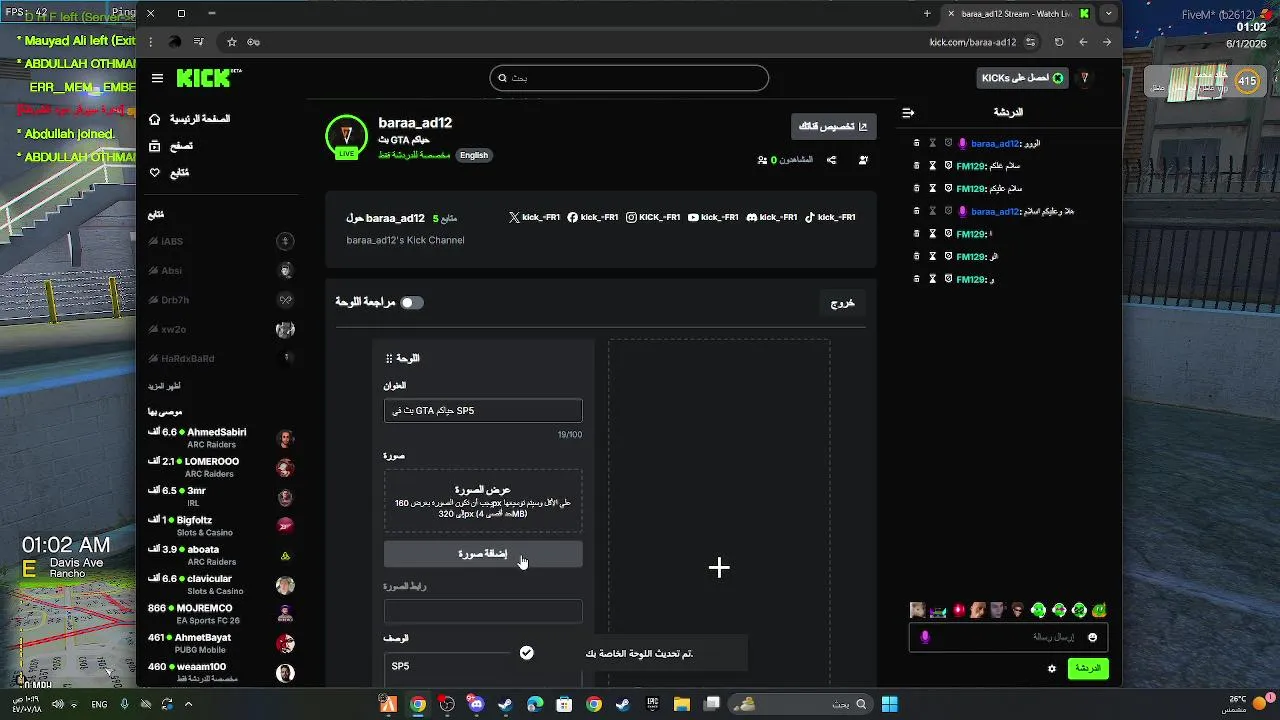Screen dimensions: 1280x720
Task: Click the baraa_ad12 live avatar
Action: tap(346, 137)
